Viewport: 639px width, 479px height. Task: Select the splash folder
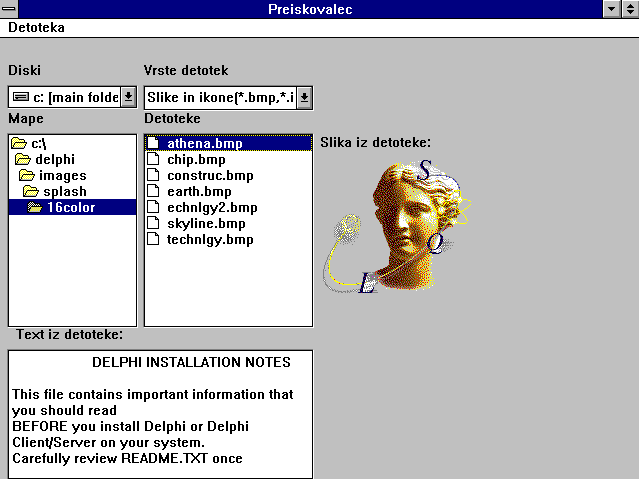pos(73,191)
